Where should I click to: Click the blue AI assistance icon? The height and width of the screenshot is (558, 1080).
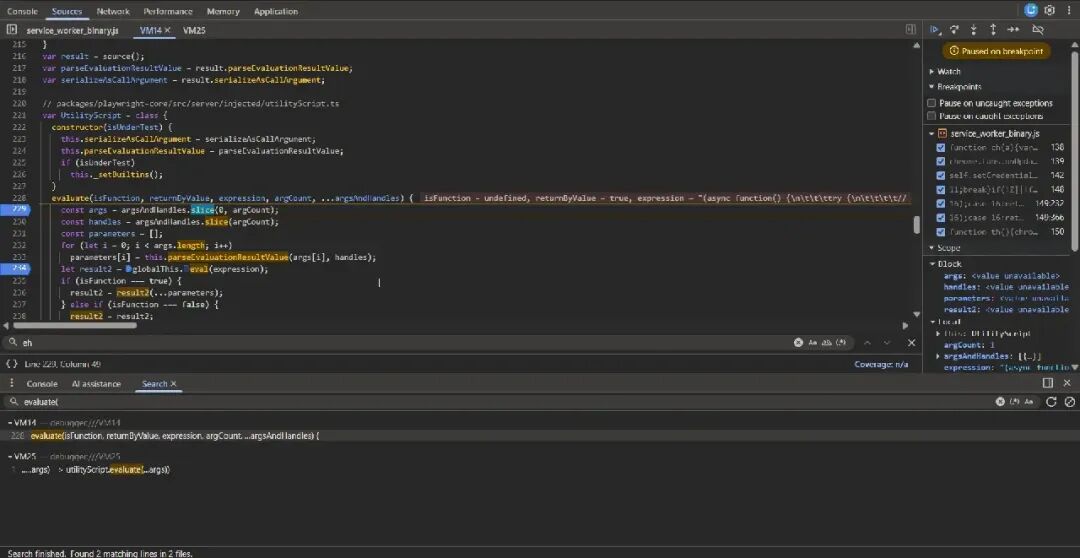(1030, 10)
